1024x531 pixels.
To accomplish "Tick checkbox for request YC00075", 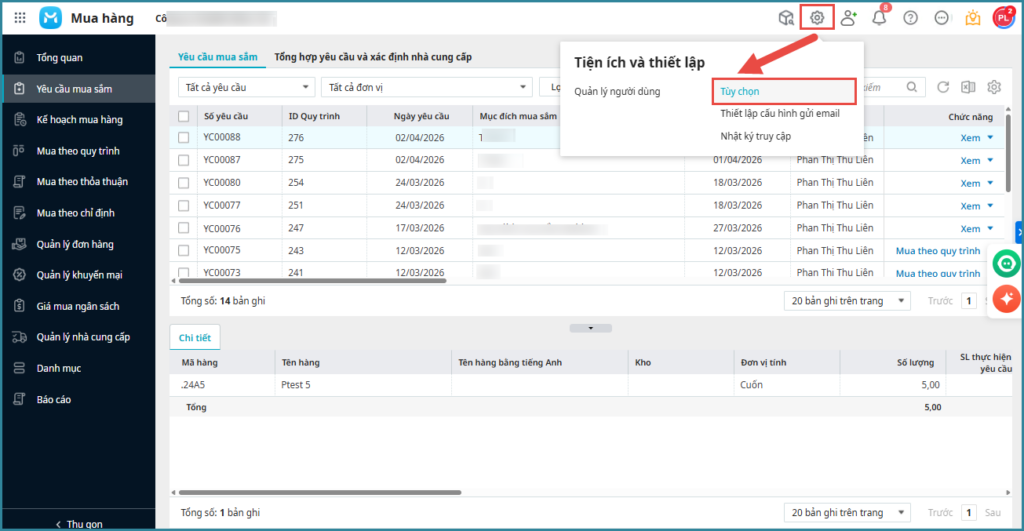I will [184, 251].
